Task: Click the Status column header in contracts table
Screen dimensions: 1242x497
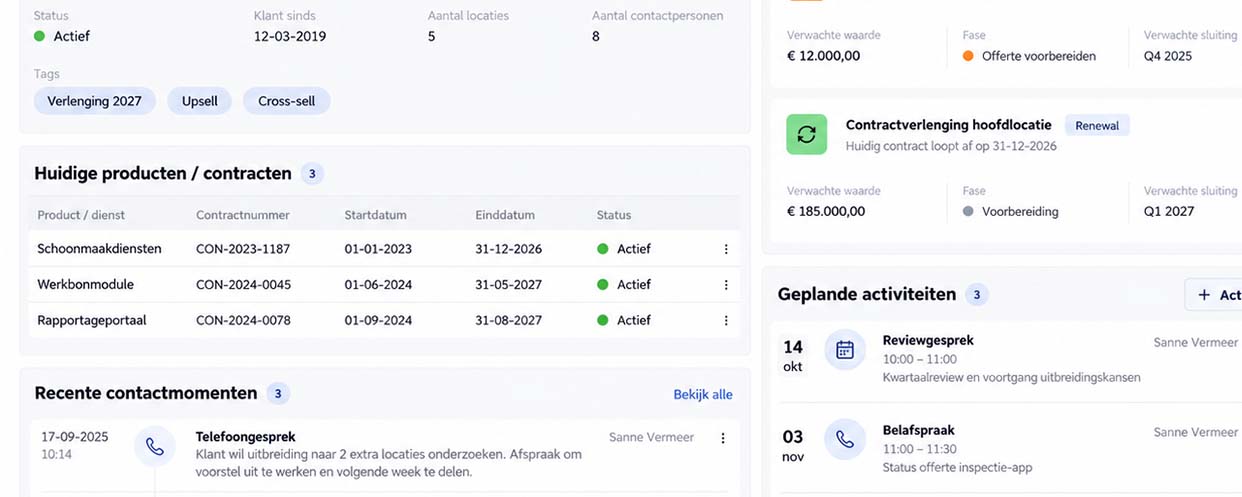Action: click(614, 215)
